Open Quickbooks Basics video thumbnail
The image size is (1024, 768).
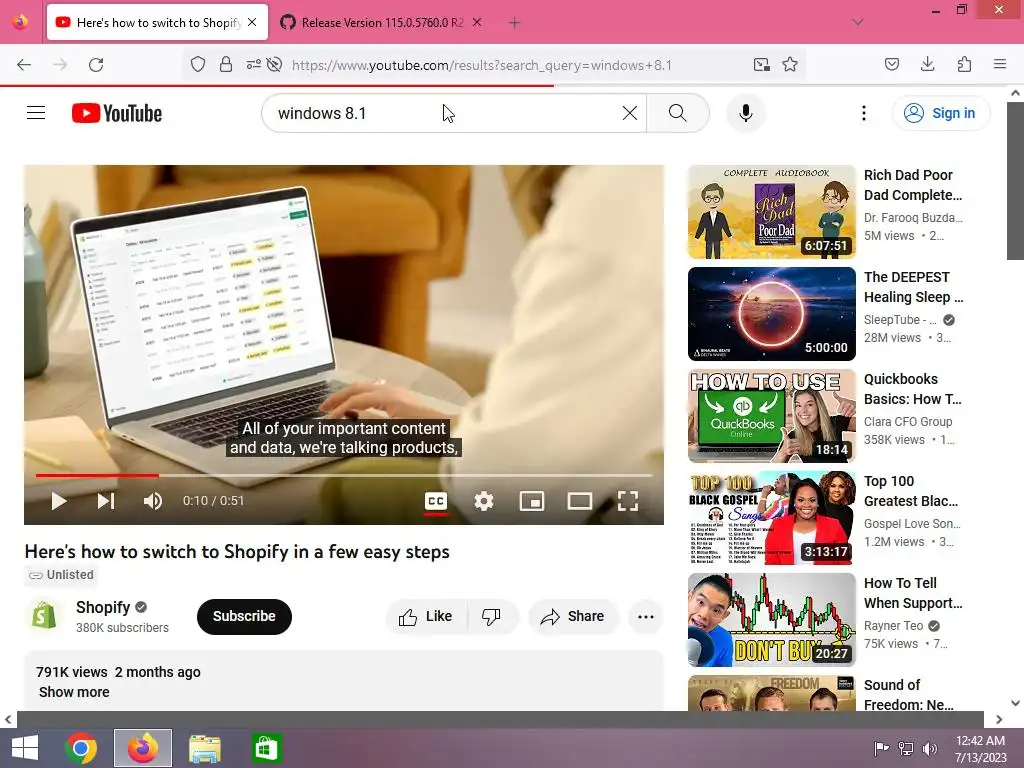[x=771, y=415]
